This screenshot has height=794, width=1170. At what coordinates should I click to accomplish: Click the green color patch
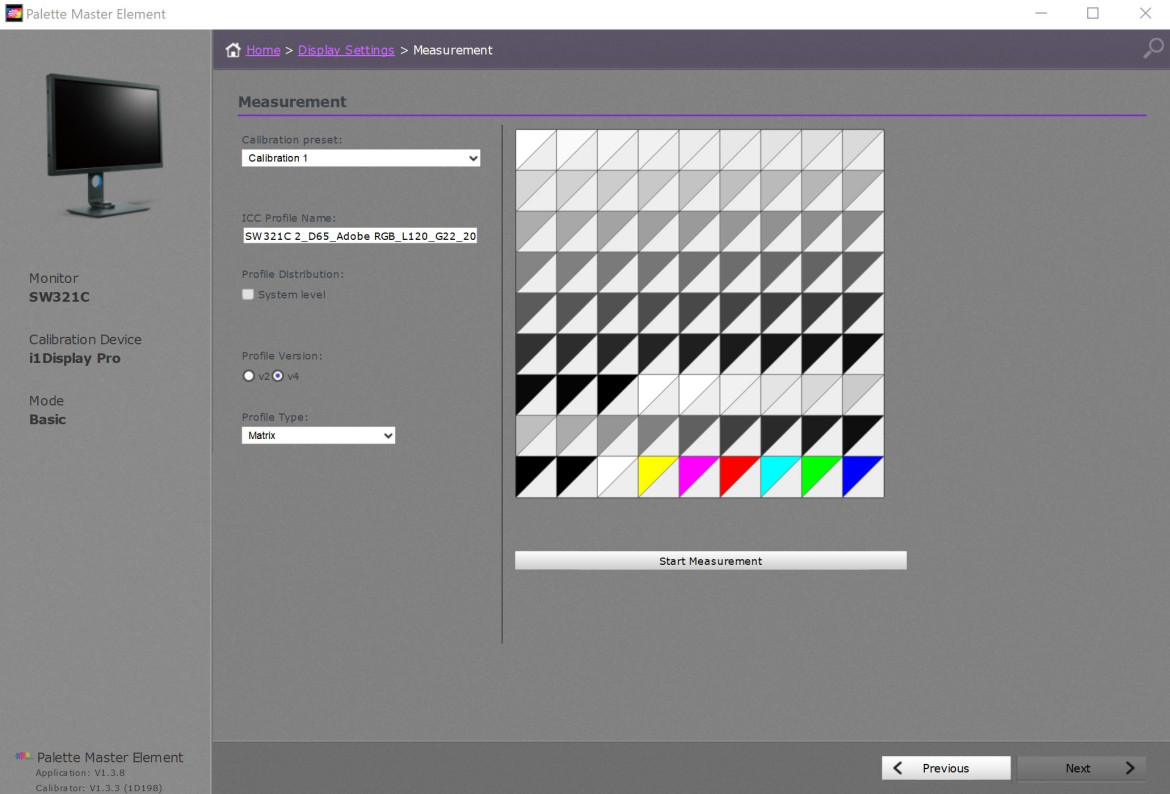822,476
